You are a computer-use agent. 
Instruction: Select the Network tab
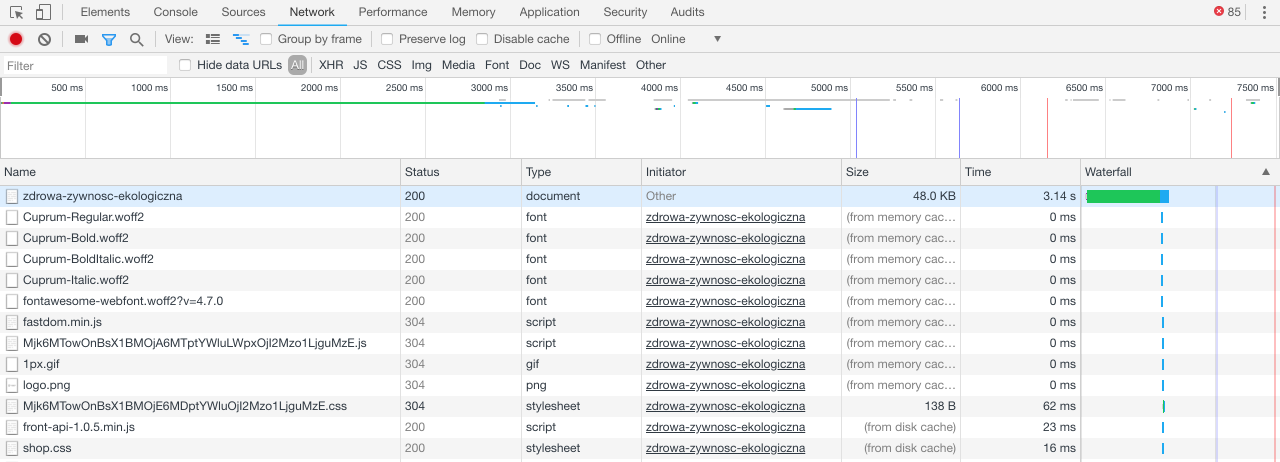[x=312, y=12]
